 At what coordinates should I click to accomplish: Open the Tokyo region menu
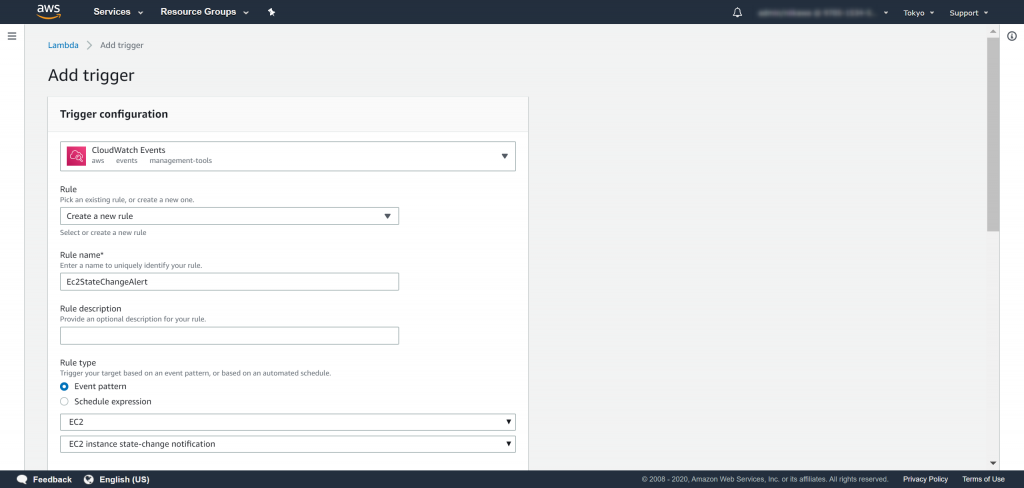pos(918,12)
